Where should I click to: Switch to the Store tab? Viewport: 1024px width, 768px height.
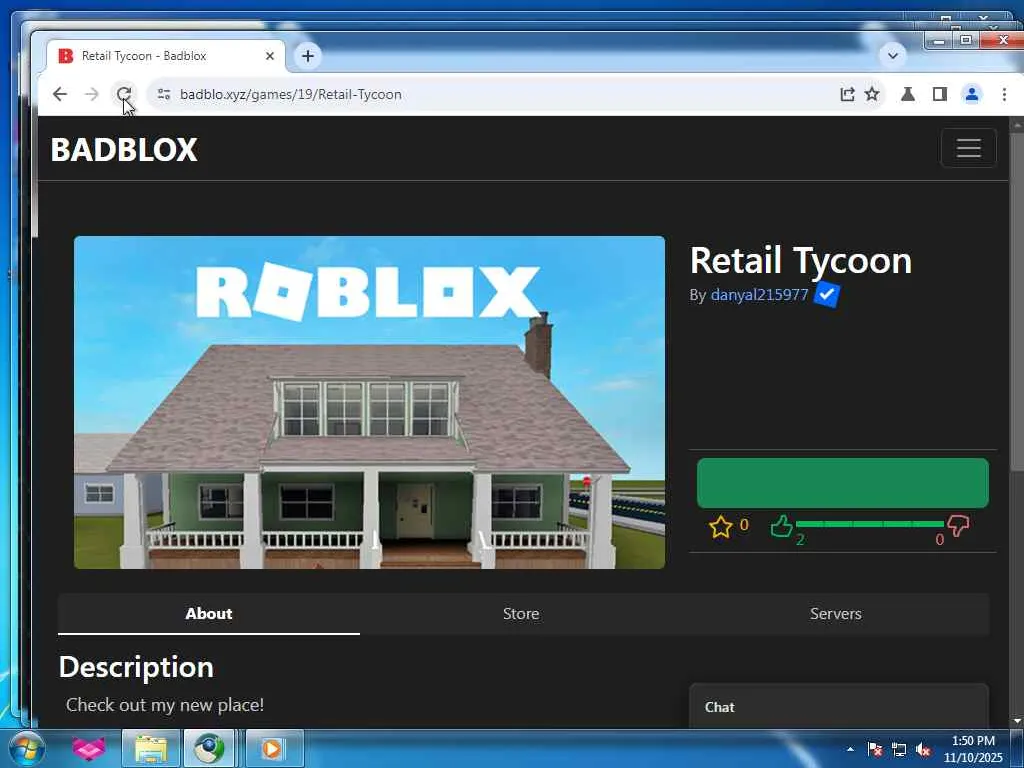(520, 614)
